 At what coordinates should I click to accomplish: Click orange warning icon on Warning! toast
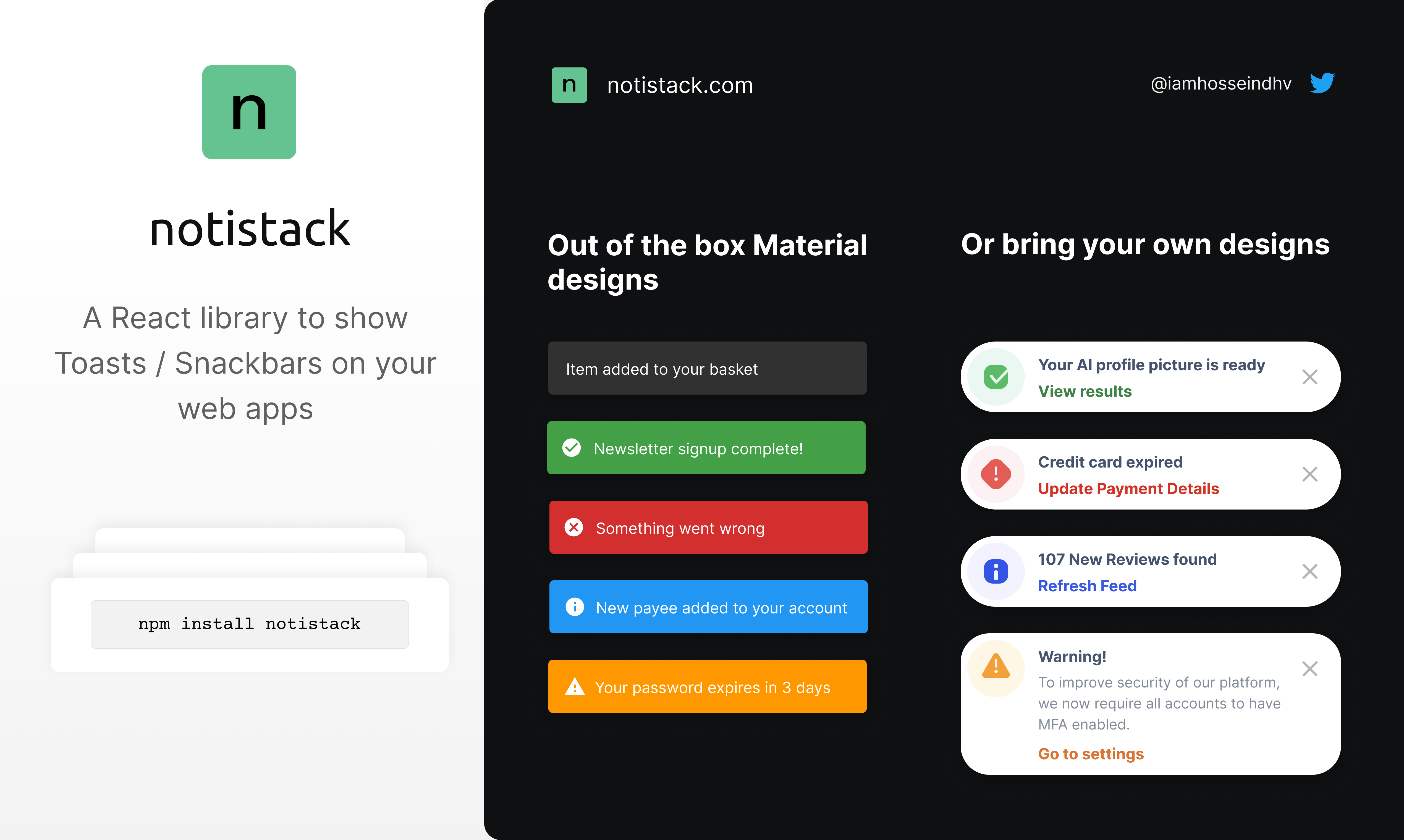point(996,667)
